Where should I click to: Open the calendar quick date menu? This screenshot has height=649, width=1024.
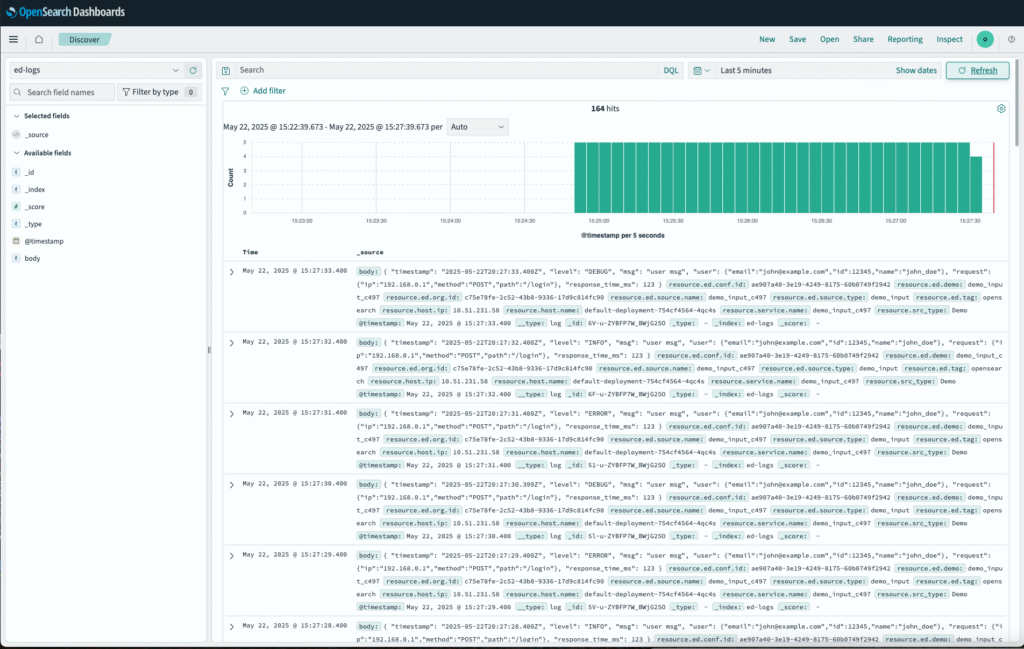[x=701, y=70]
